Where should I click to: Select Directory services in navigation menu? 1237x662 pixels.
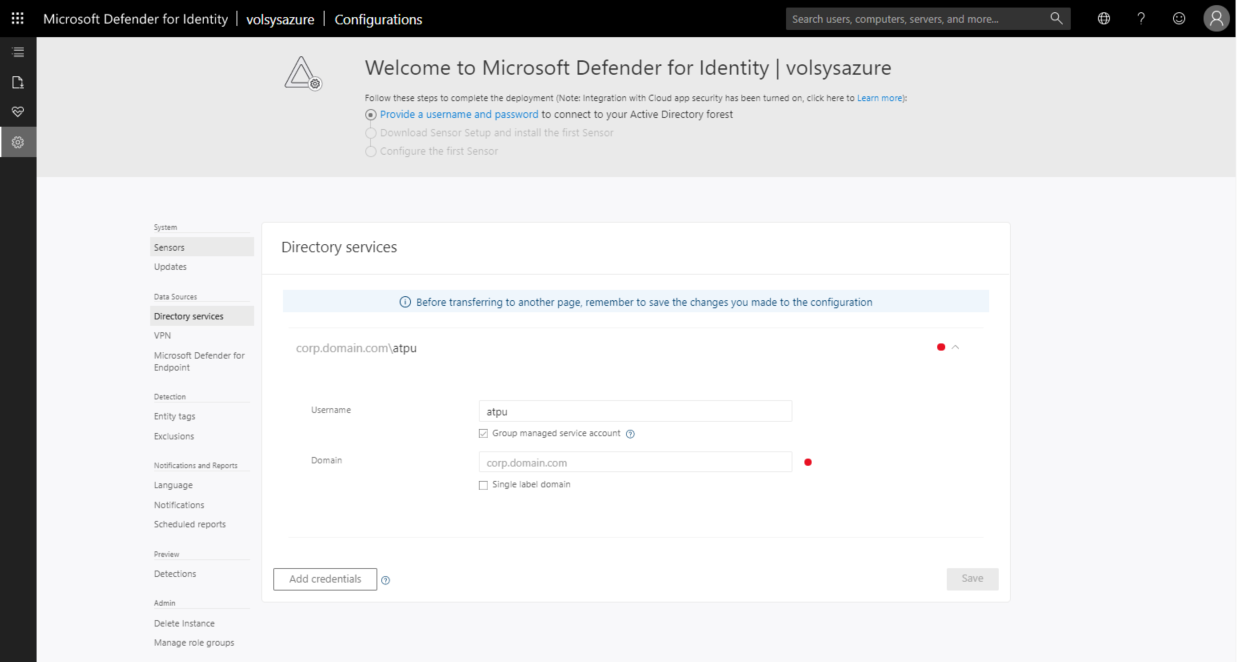pyautogui.click(x=190, y=315)
